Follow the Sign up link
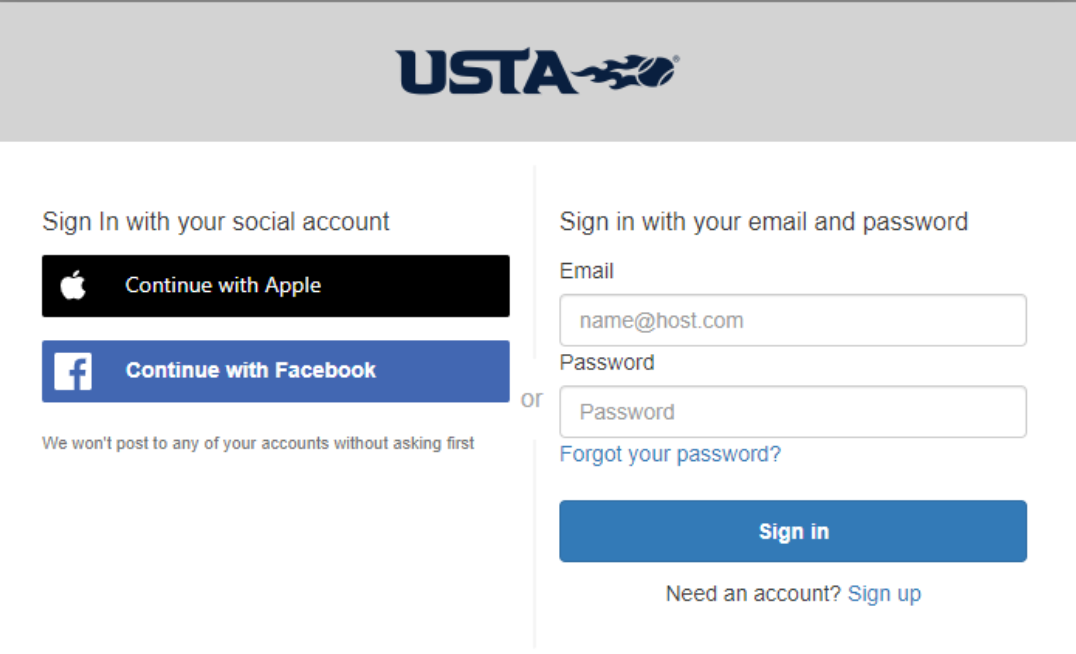Viewport: 1076px width, 654px height. click(x=885, y=594)
